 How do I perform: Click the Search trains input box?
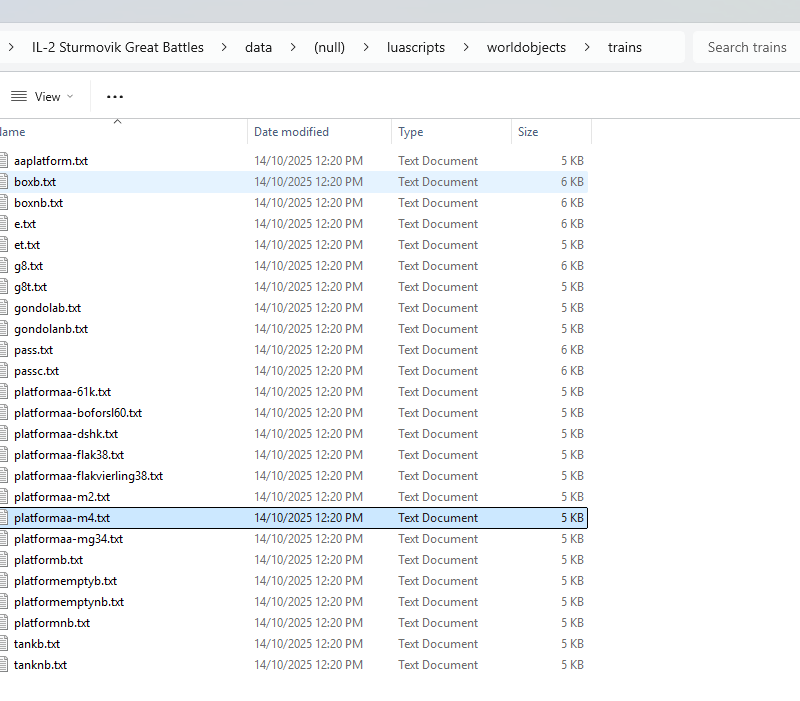point(747,47)
